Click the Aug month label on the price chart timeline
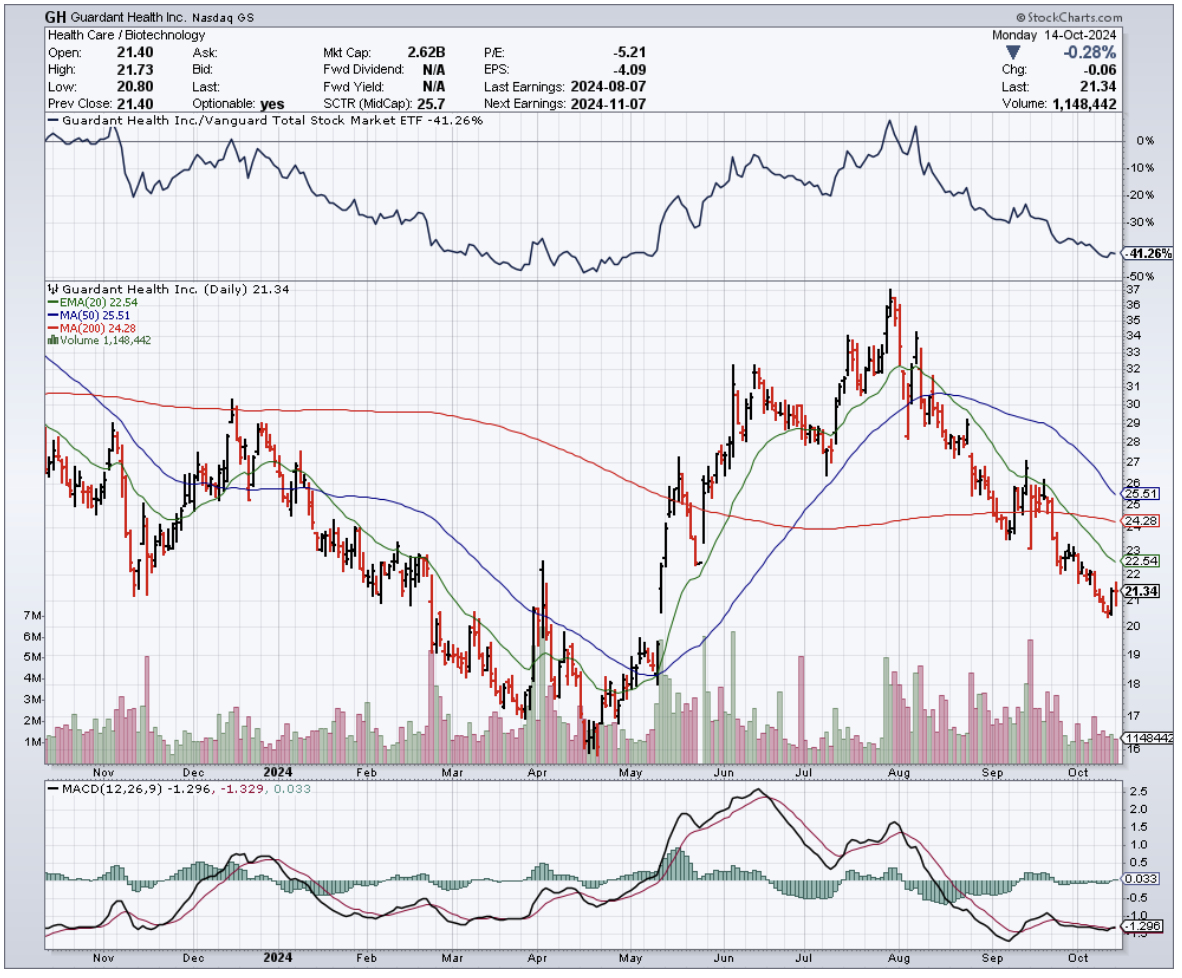 [900, 772]
